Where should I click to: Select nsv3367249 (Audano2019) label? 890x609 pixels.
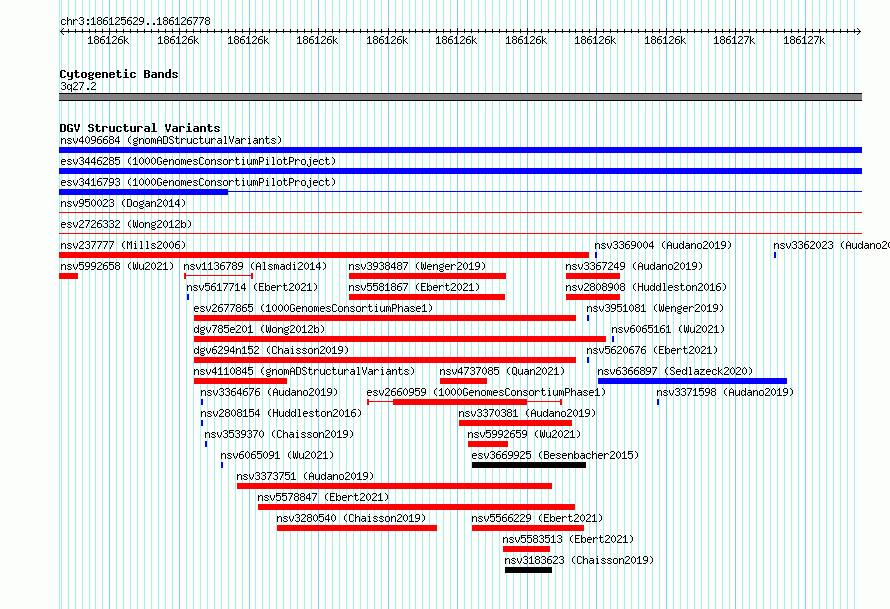pyautogui.click(x=634, y=266)
